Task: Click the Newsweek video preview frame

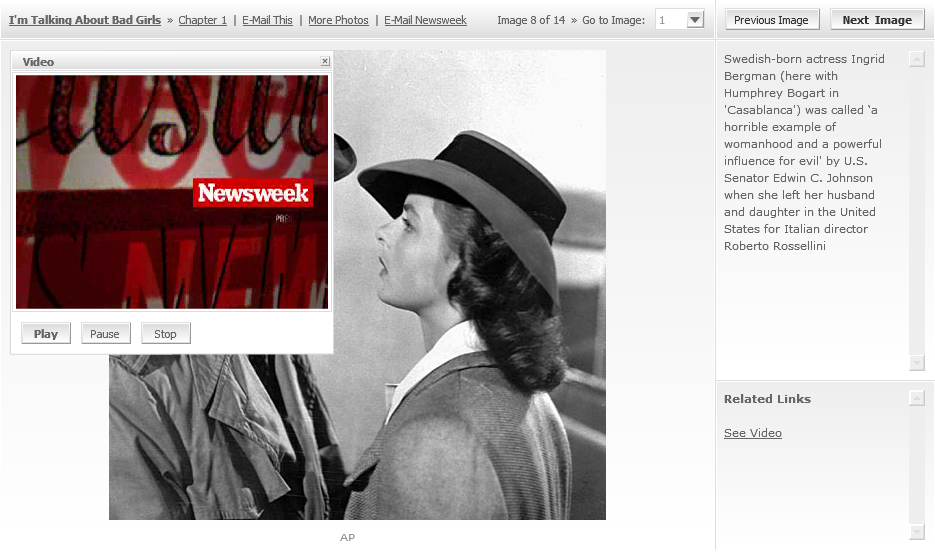Action: pos(172,192)
